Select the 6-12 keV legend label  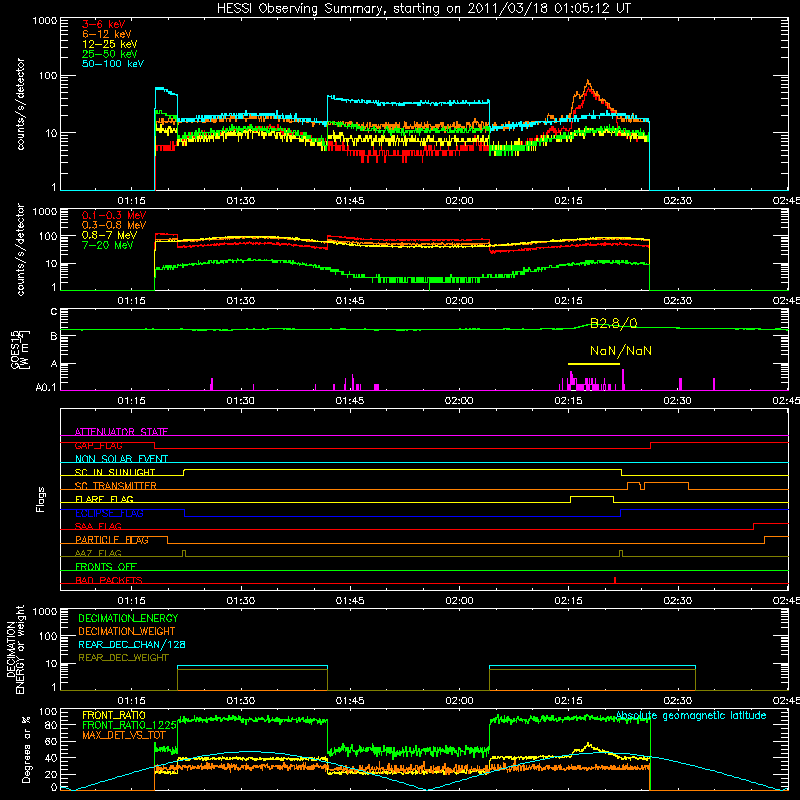tap(107, 34)
